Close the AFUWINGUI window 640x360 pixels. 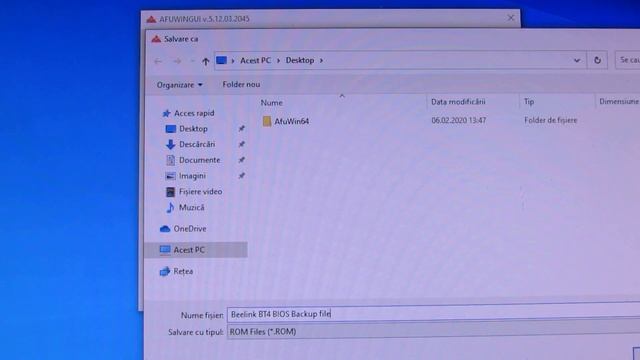(x=511, y=18)
